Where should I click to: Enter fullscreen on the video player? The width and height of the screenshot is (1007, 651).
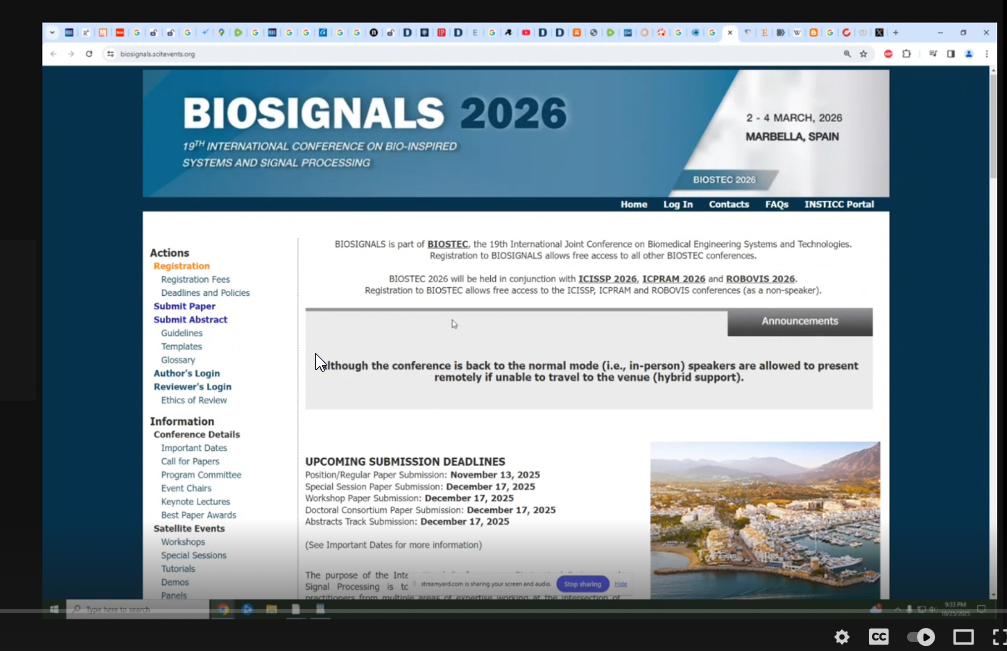pyautogui.click(x=998, y=637)
